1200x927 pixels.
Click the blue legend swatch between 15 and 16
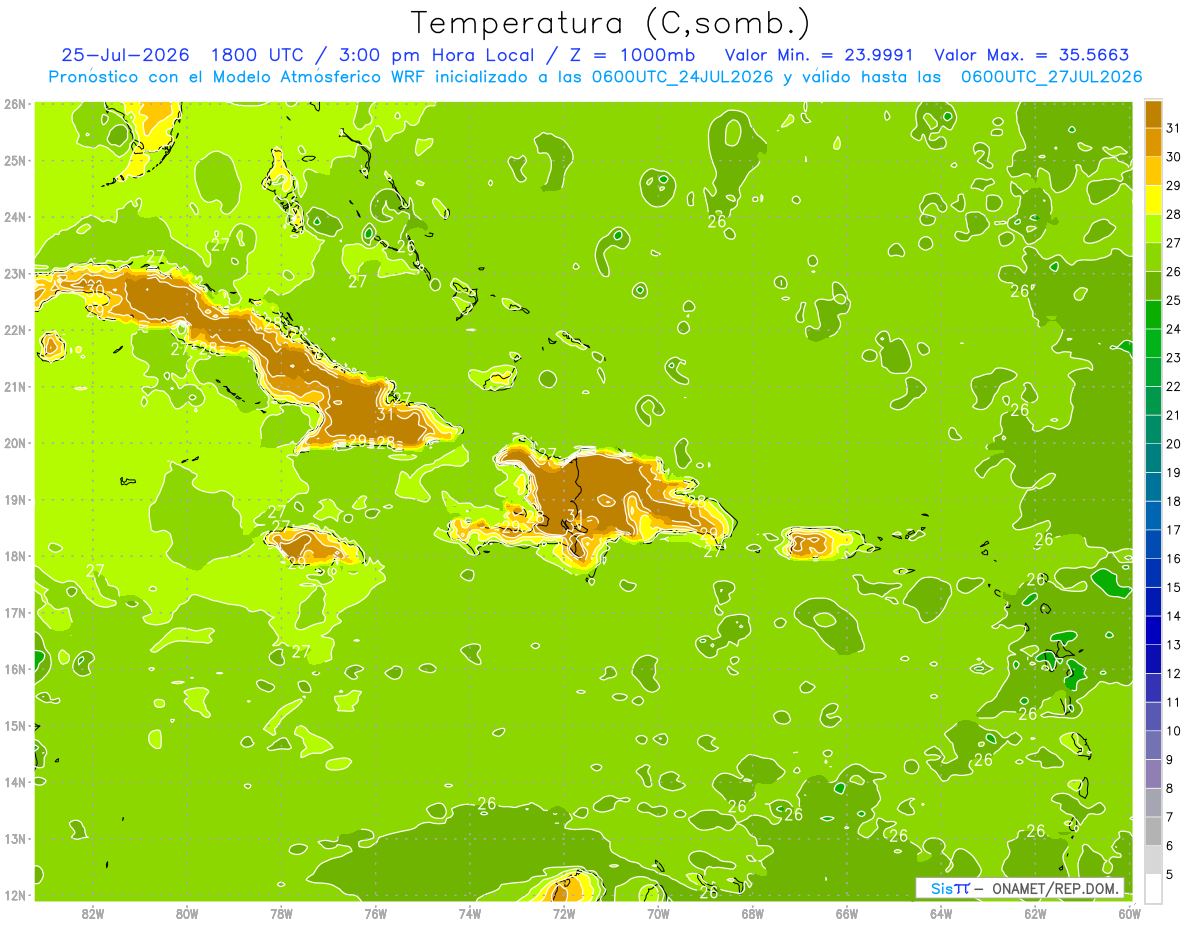coord(1153,573)
